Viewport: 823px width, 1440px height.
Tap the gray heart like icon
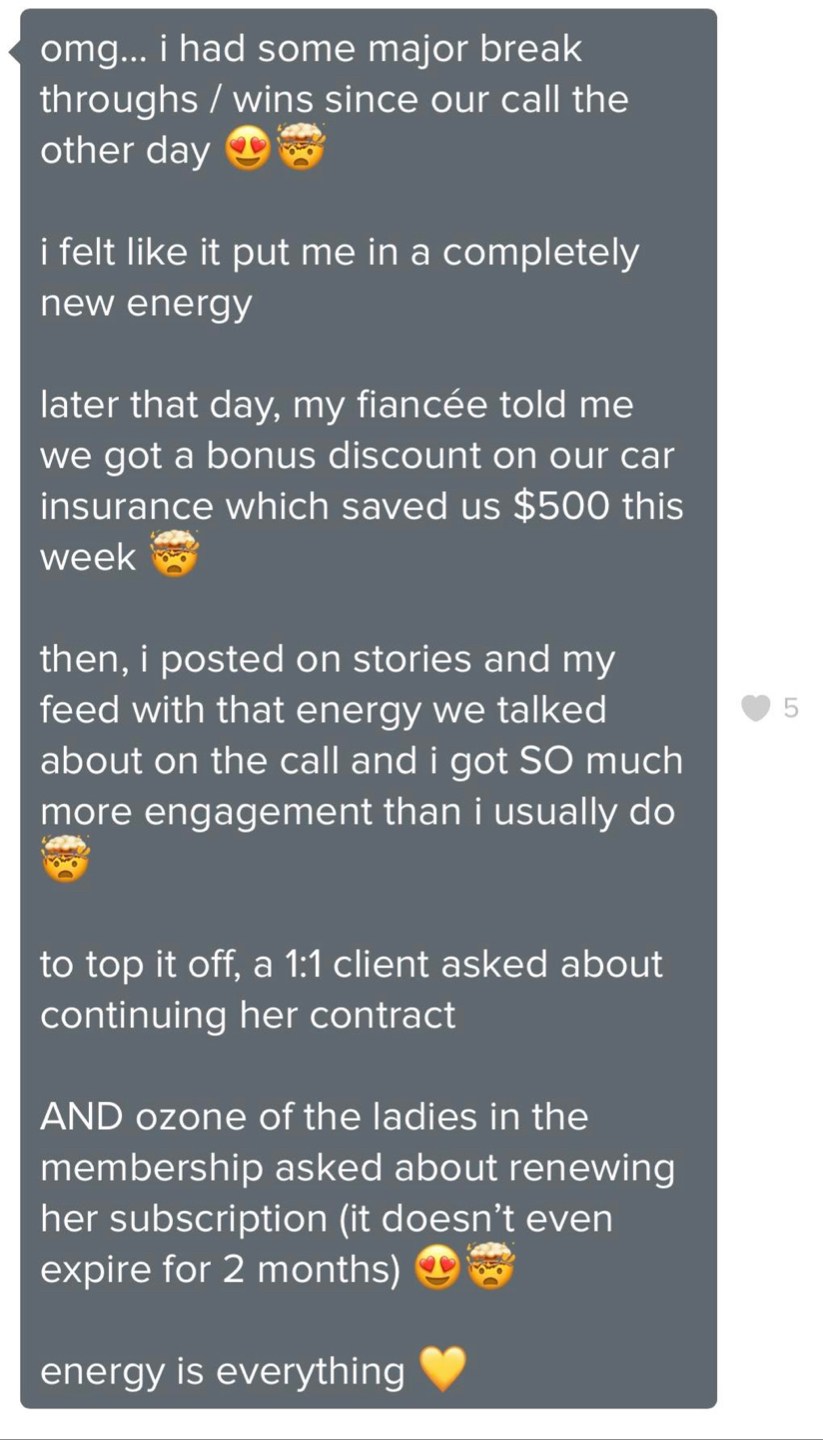point(757,709)
